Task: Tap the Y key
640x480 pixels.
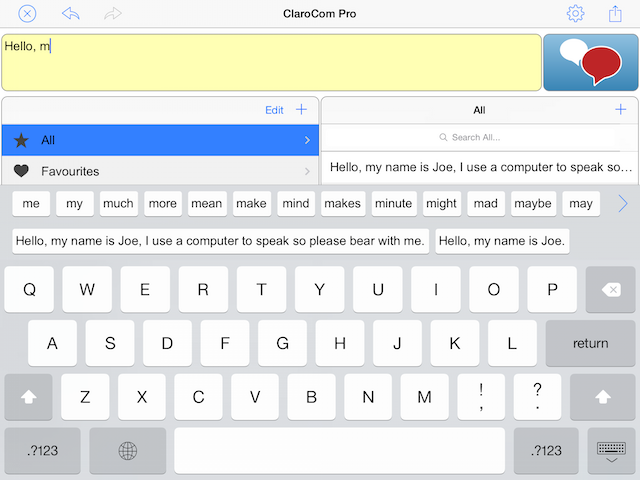Action: coord(320,289)
